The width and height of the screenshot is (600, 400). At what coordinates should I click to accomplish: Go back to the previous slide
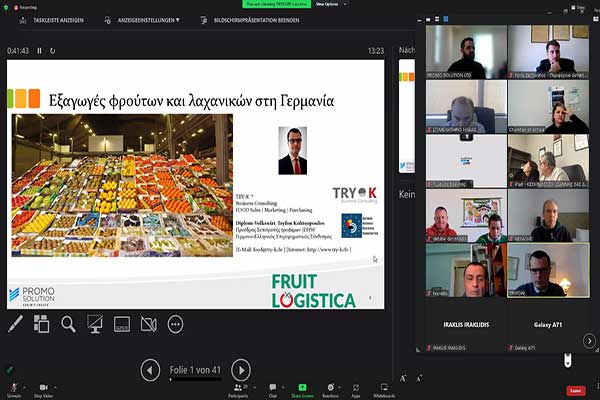150,369
